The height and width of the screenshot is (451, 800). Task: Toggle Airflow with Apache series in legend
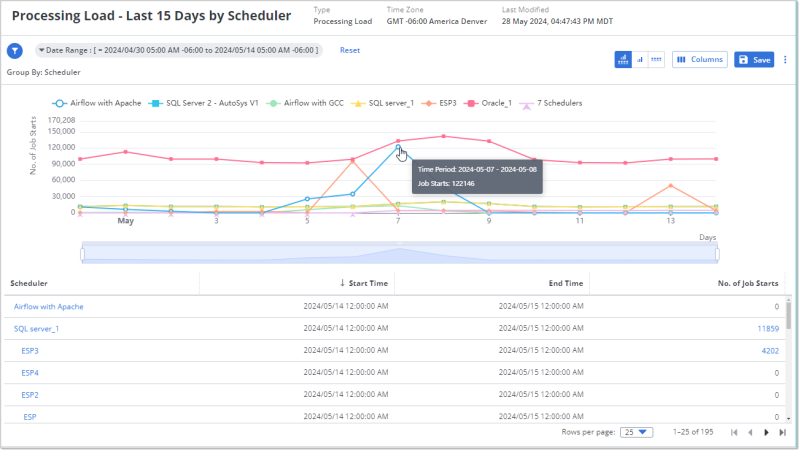(96, 103)
